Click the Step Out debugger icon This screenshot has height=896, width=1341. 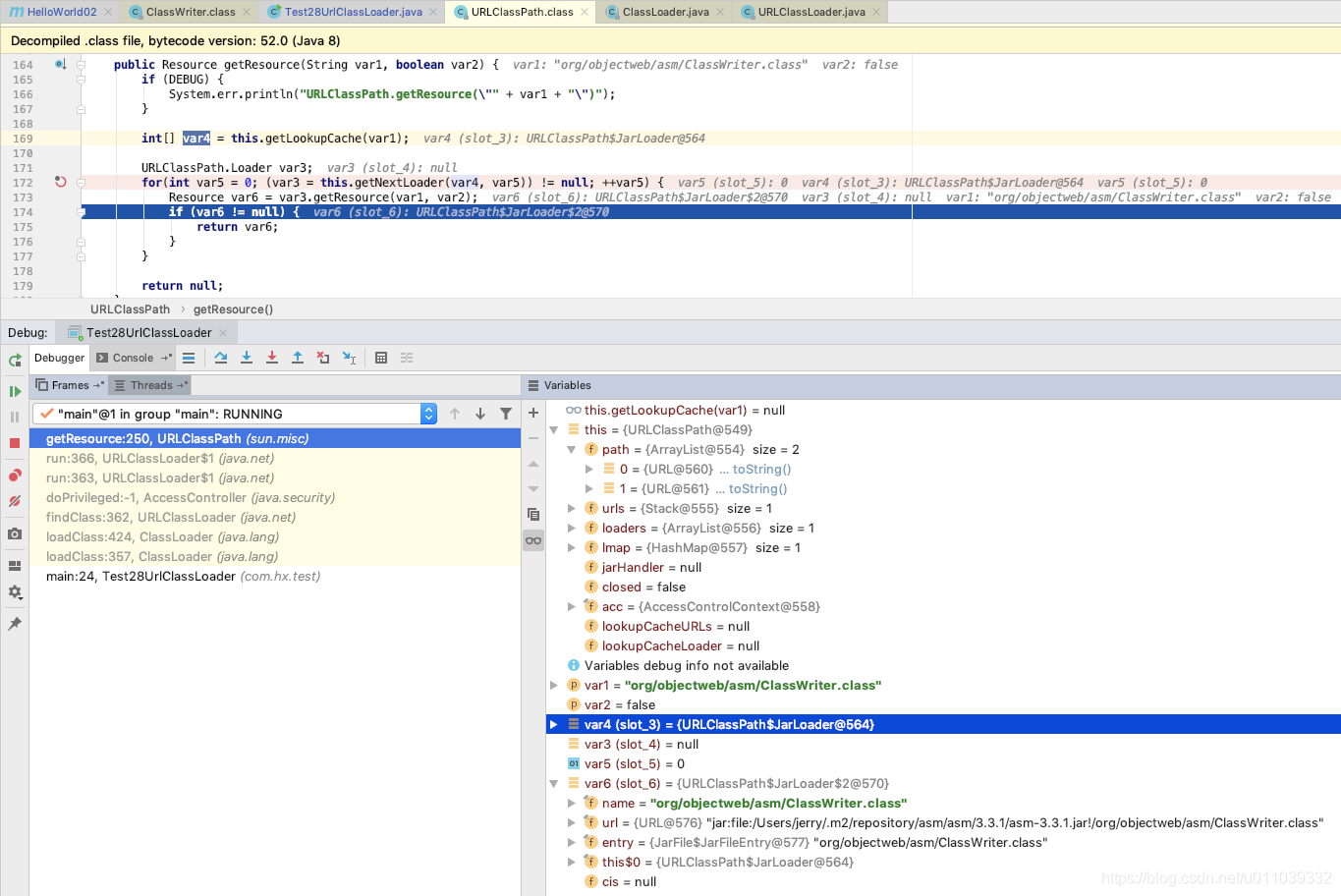click(x=298, y=358)
